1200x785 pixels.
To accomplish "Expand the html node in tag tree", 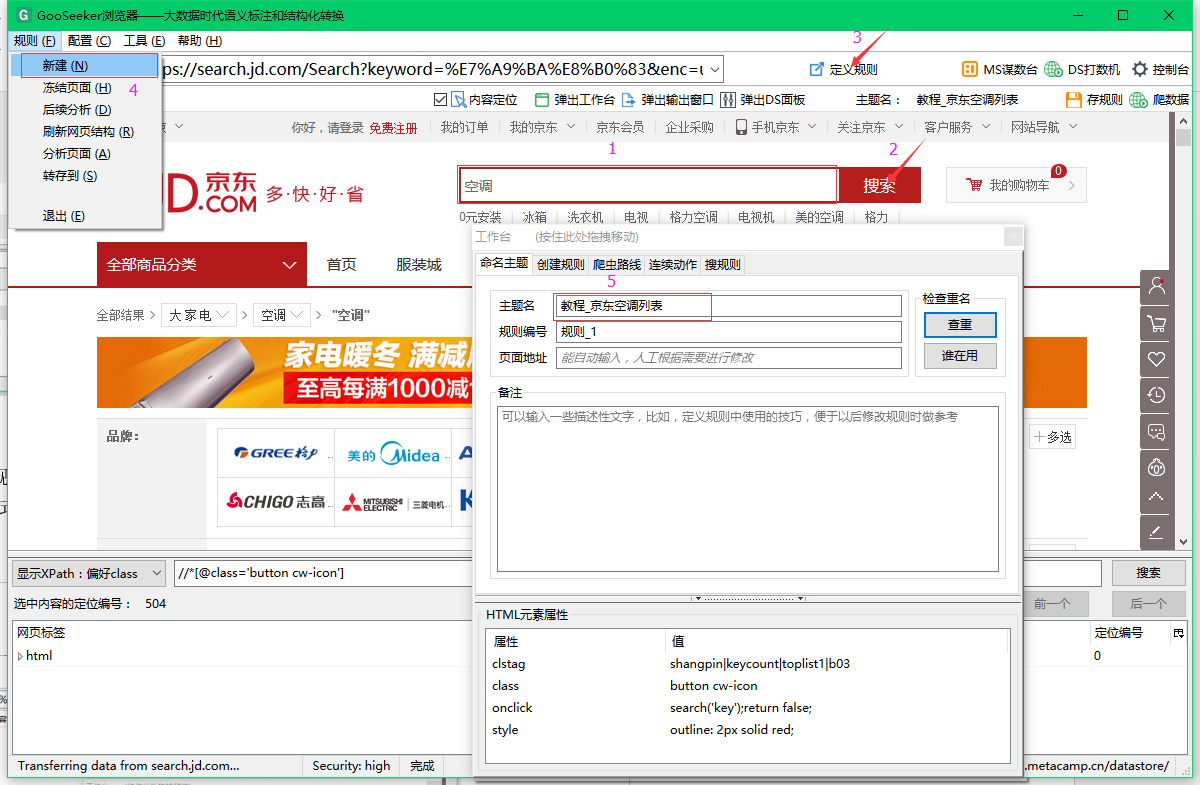I will click(21, 656).
